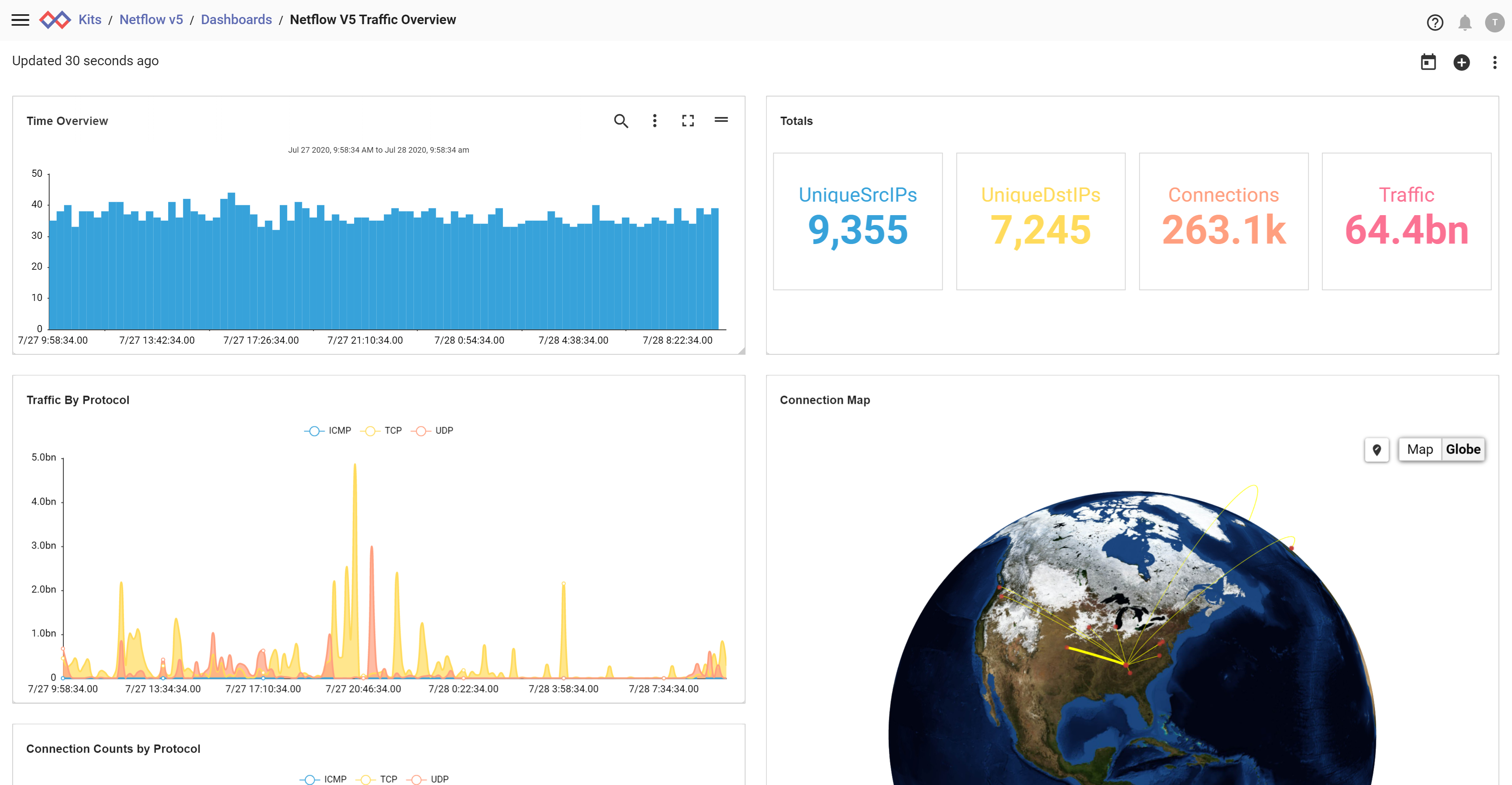This screenshot has width=1512, height=785.
Task: Open the notifications bell
Action: (x=1465, y=22)
